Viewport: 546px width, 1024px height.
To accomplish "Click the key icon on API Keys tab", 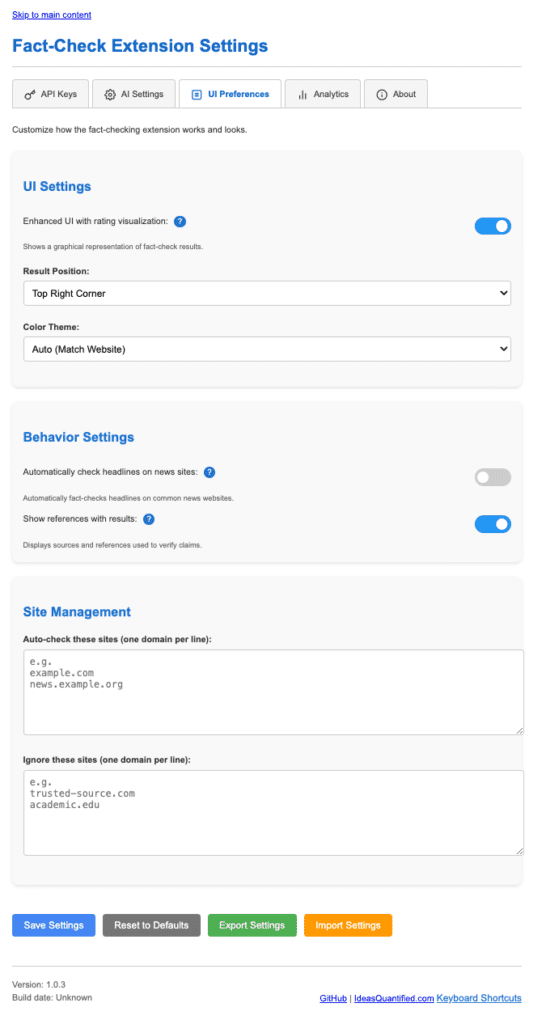I will click(x=30, y=95).
